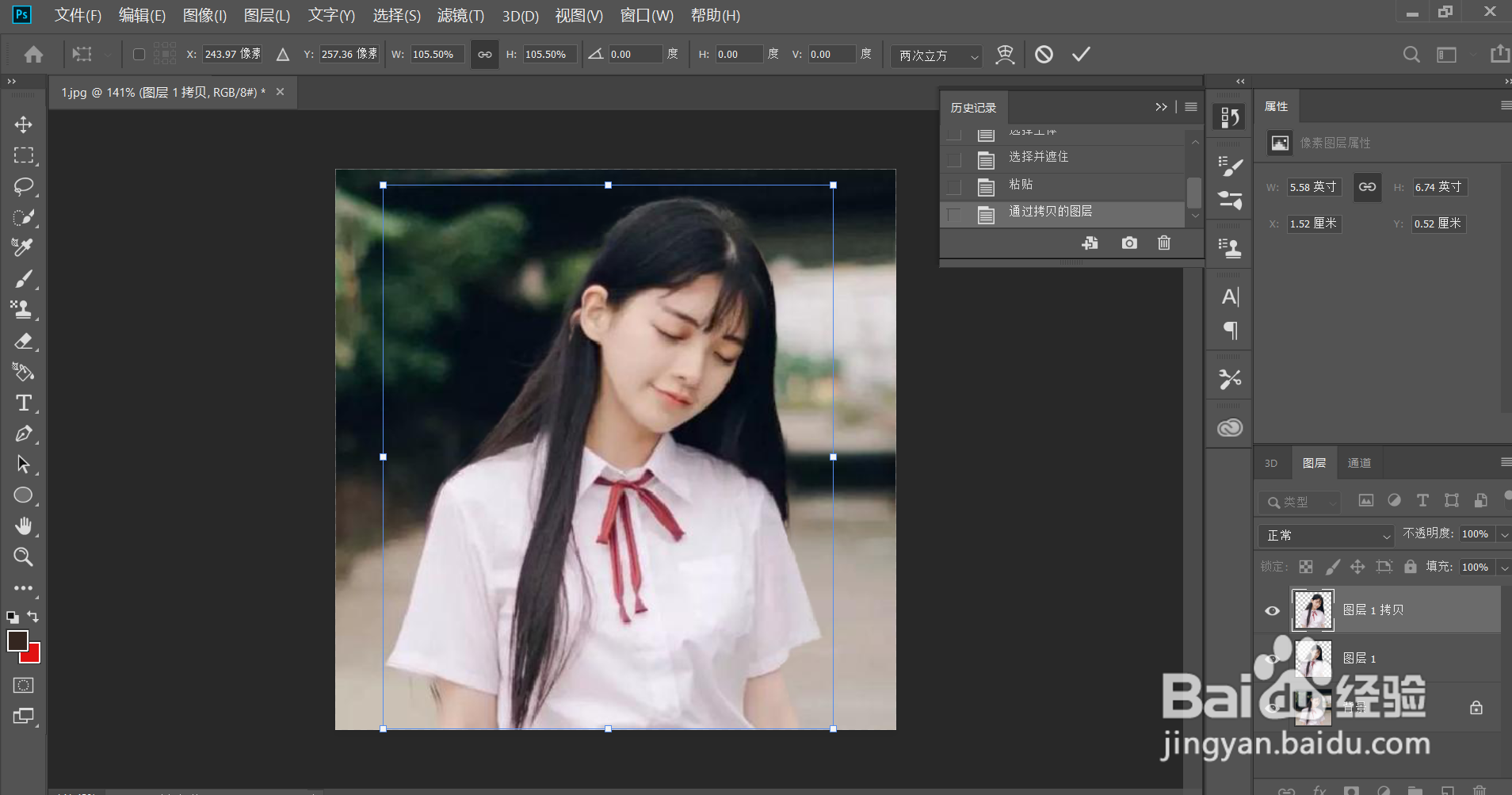The height and width of the screenshot is (795, 1512).
Task: Open the Brush Settings panel icon
Action: click(x=1230, y=167)
